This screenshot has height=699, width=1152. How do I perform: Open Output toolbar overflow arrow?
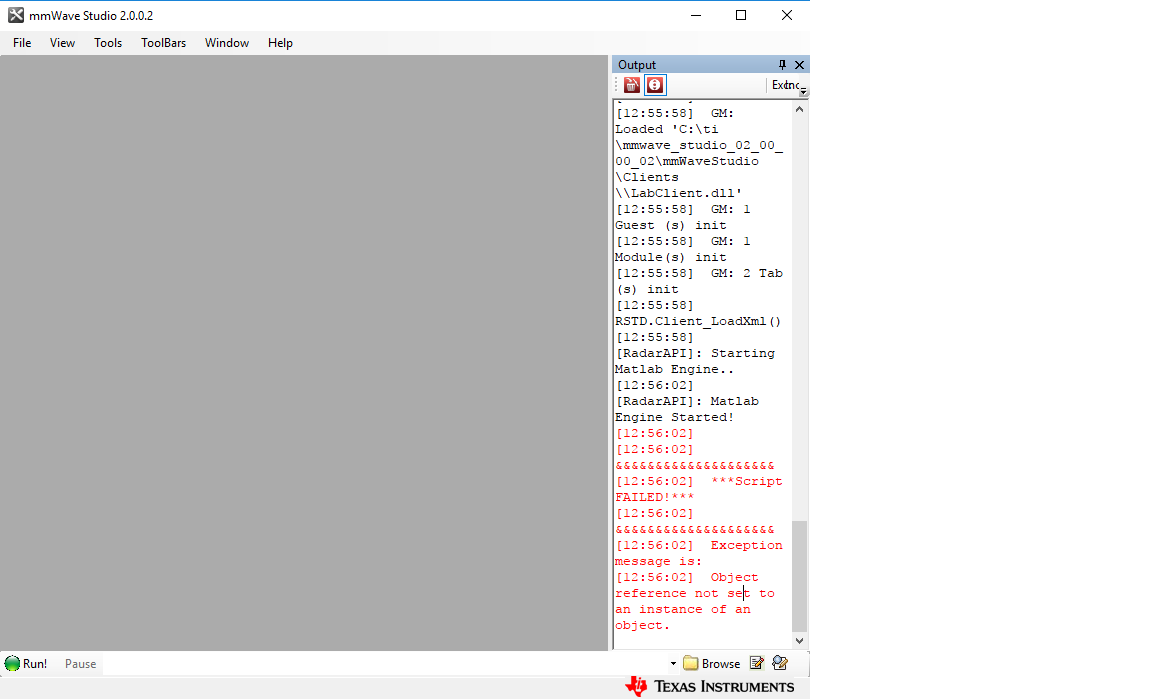point(804,90)
